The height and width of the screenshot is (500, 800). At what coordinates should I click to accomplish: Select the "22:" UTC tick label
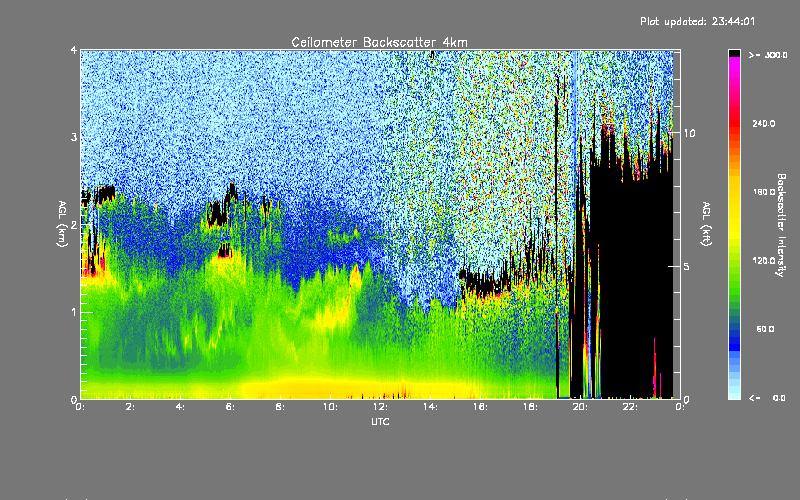tap(631, 407)
